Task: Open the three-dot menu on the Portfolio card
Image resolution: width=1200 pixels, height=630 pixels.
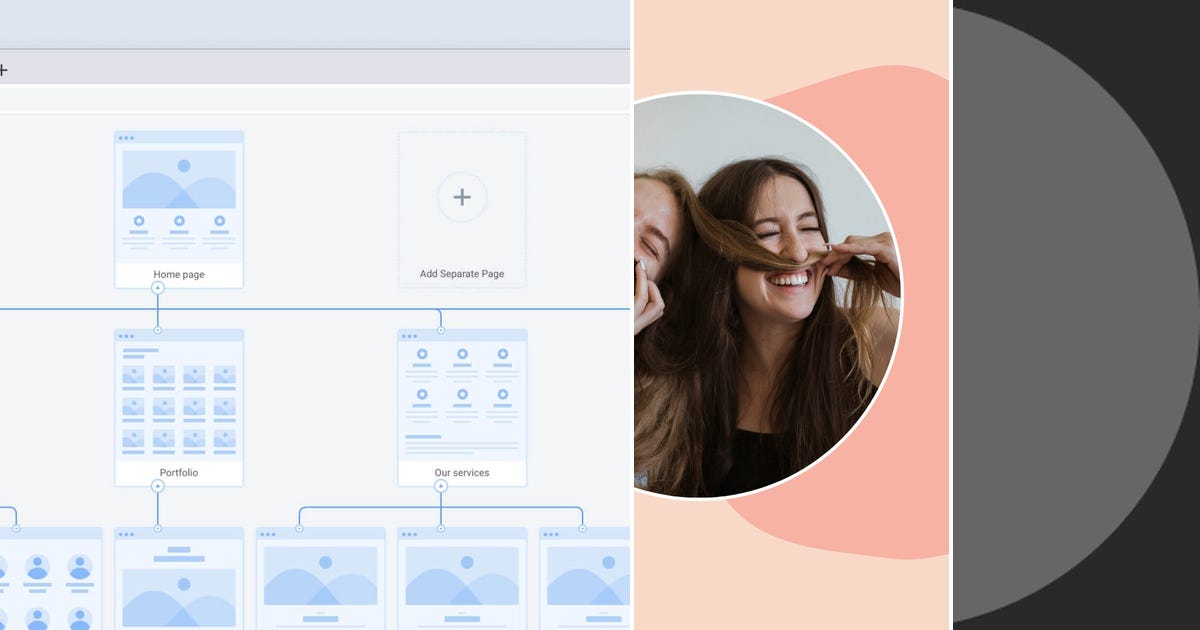Action: point(127,337)
